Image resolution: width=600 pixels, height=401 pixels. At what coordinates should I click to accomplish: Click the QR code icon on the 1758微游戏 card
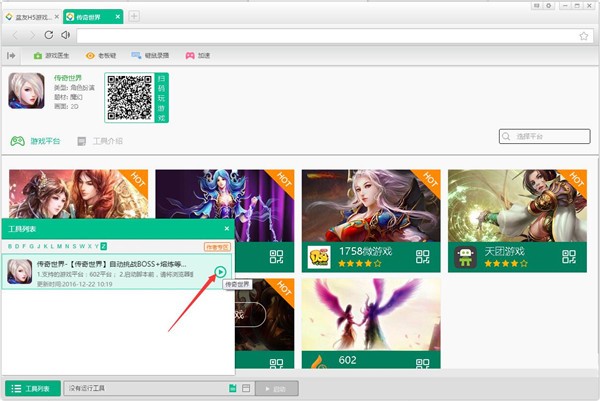pyautogui.click(x=422, y=257)
